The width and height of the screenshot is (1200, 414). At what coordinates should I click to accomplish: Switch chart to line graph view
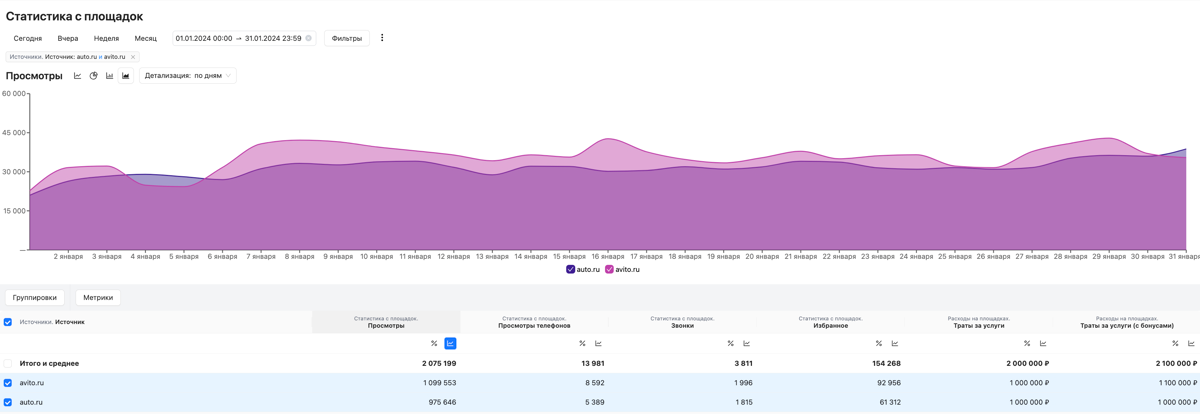click(x=78, y=76)
